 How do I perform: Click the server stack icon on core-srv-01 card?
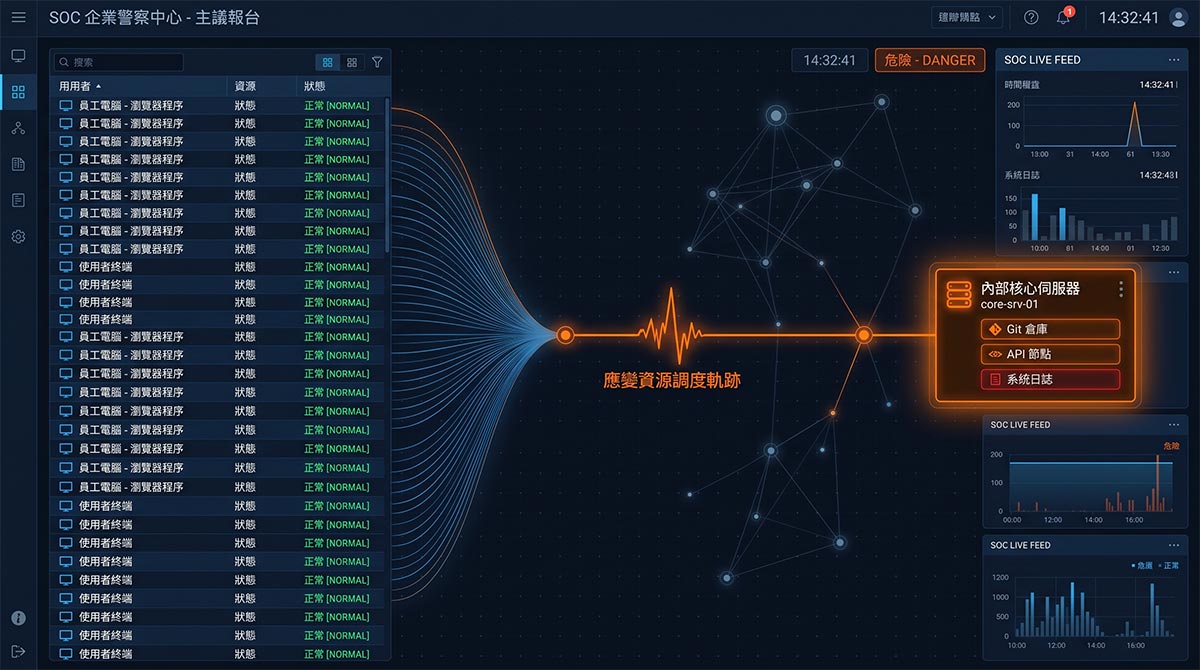tap(959, 294)
